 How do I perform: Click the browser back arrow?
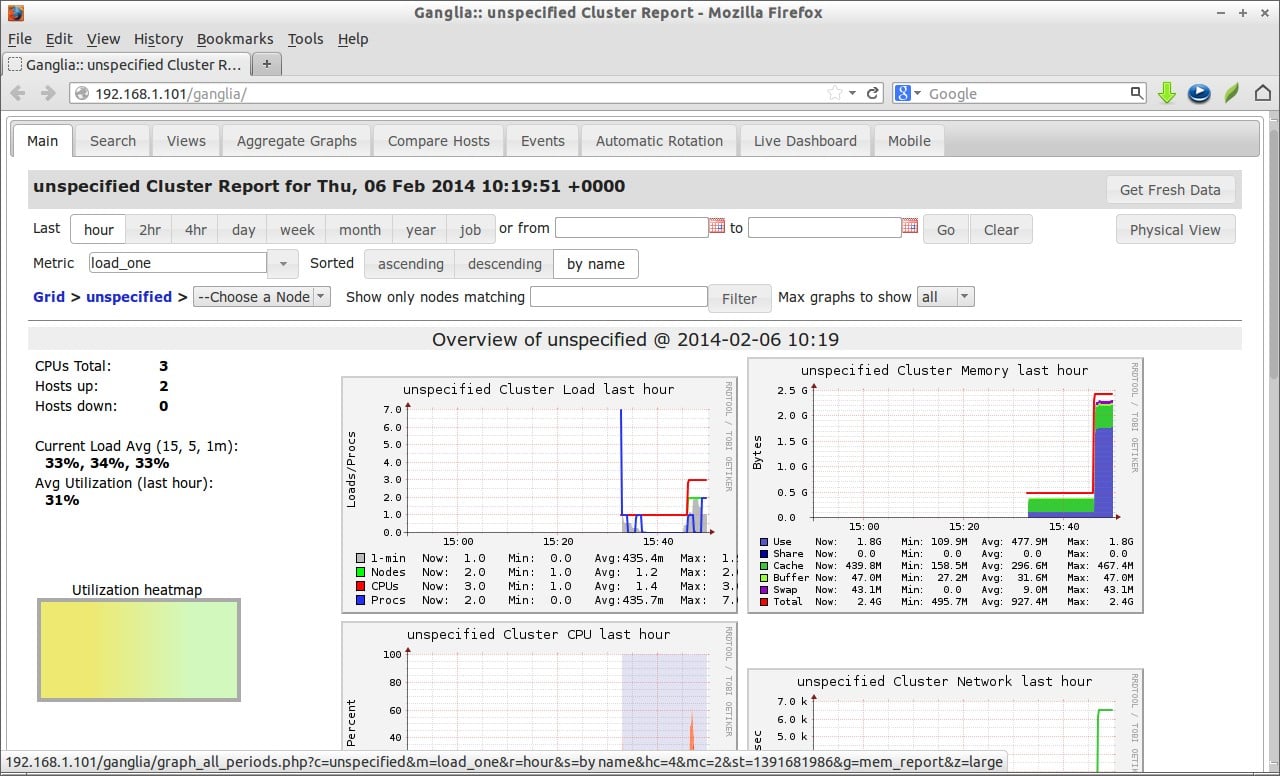(18, 93)
